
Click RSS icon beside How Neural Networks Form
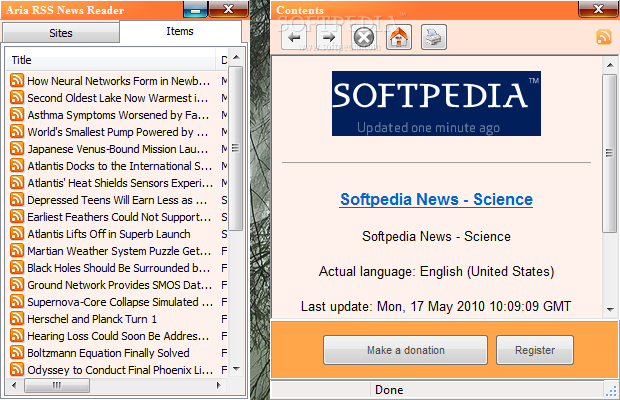17,80
